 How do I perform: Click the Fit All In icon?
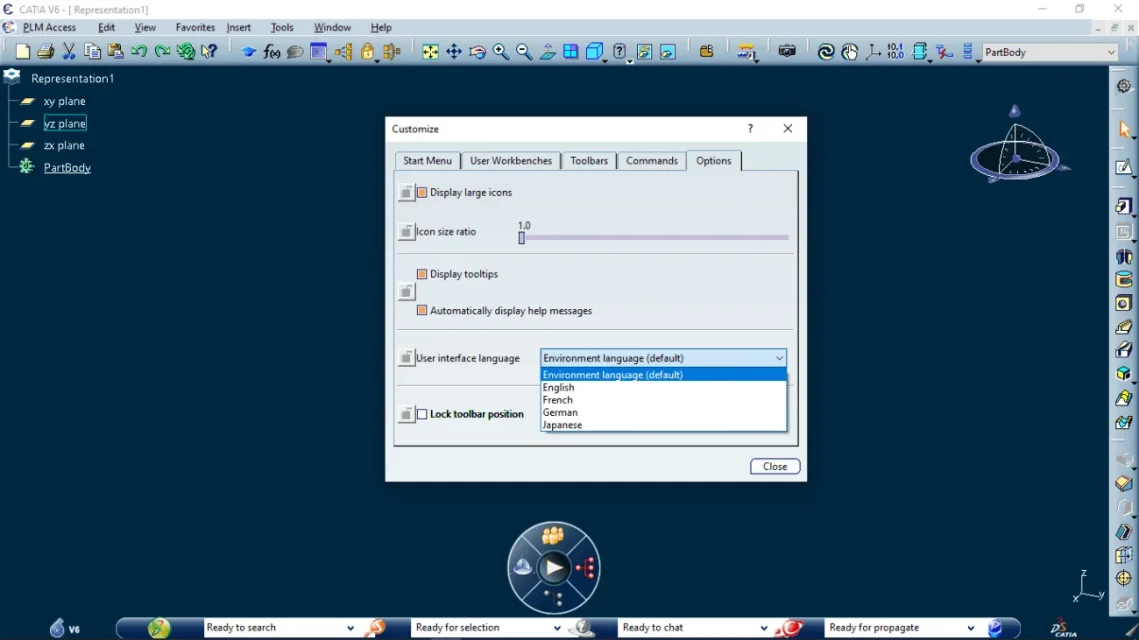[x=430, y=52]
